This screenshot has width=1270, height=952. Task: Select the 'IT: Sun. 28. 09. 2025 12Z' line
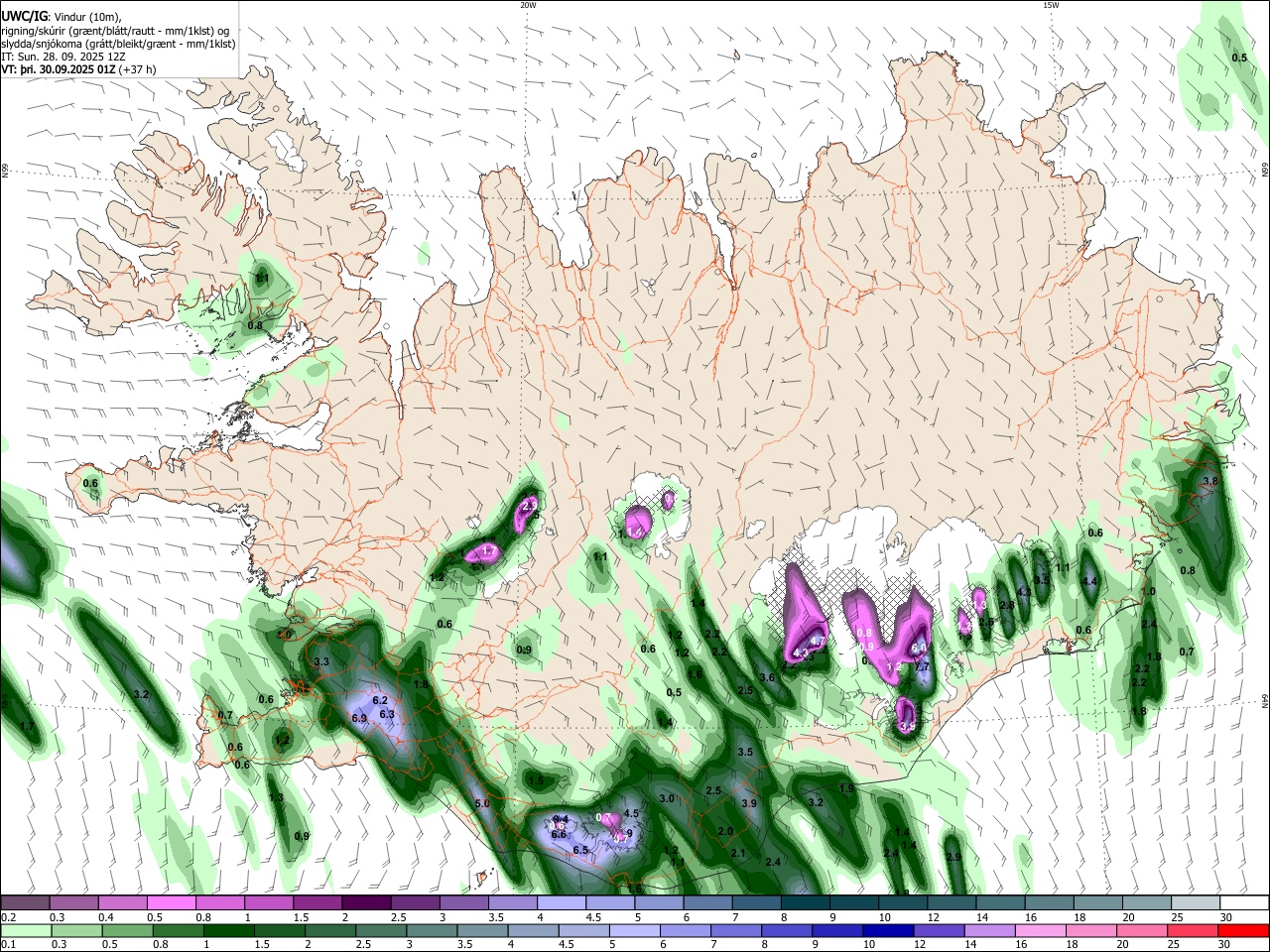[x=63, y=57]
